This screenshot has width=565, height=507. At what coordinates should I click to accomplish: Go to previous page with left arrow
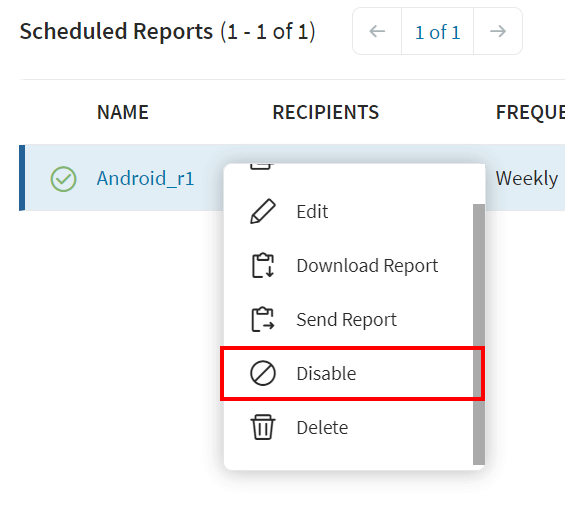pyautogui.click(x=377, y=31)
